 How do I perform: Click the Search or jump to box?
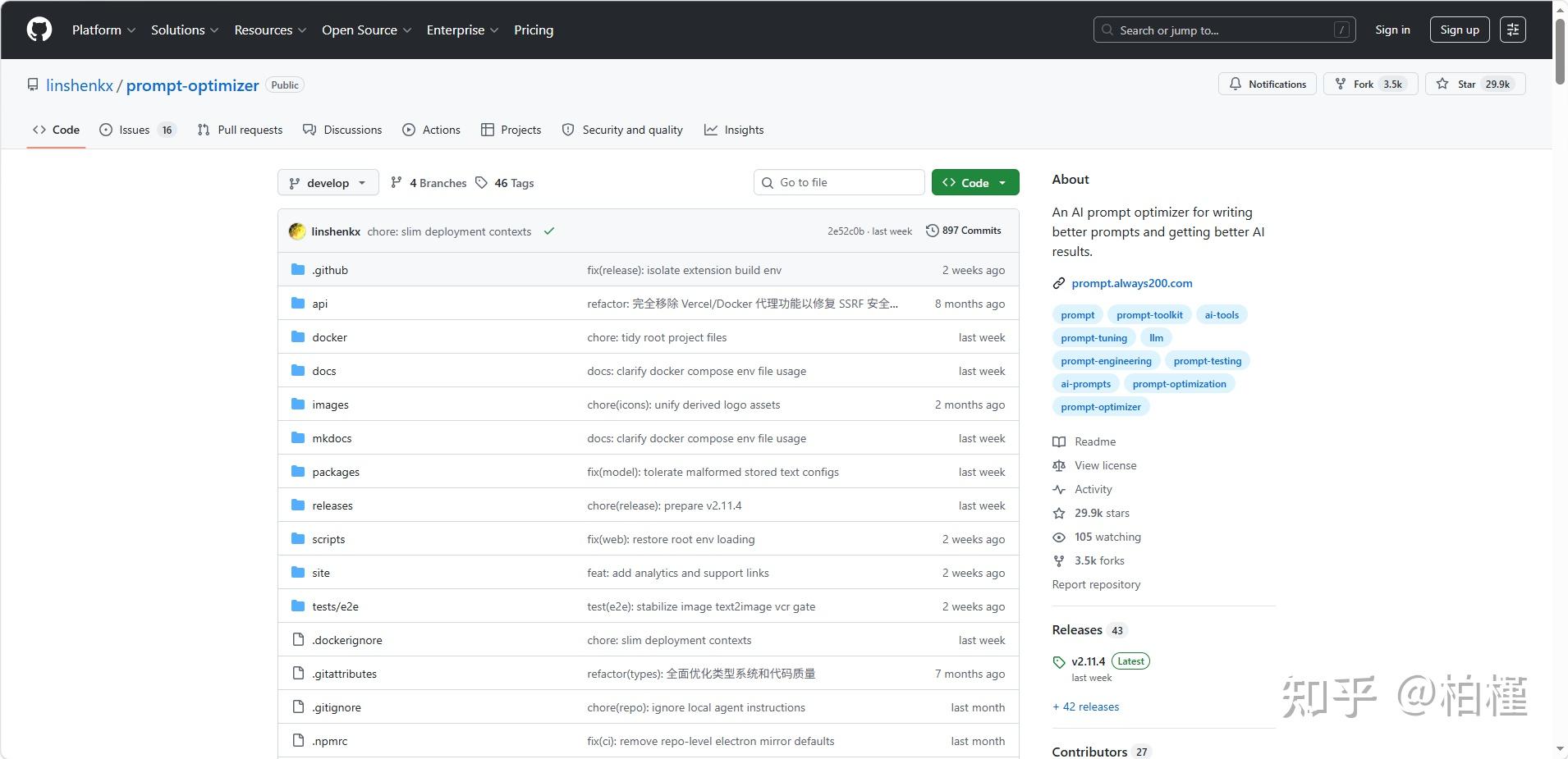tap(1224, 30)
